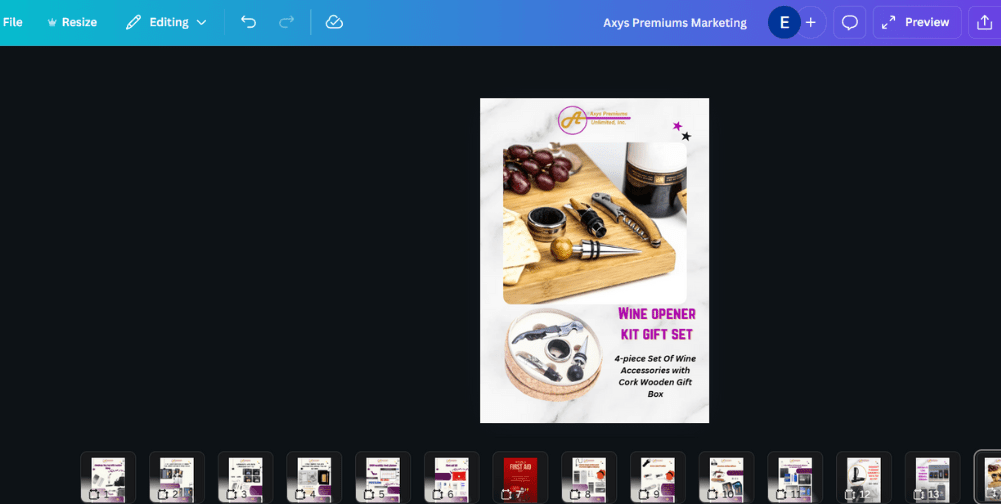Select the black star graphic
The image size is (1001, 504).
[x=686, y=136]
